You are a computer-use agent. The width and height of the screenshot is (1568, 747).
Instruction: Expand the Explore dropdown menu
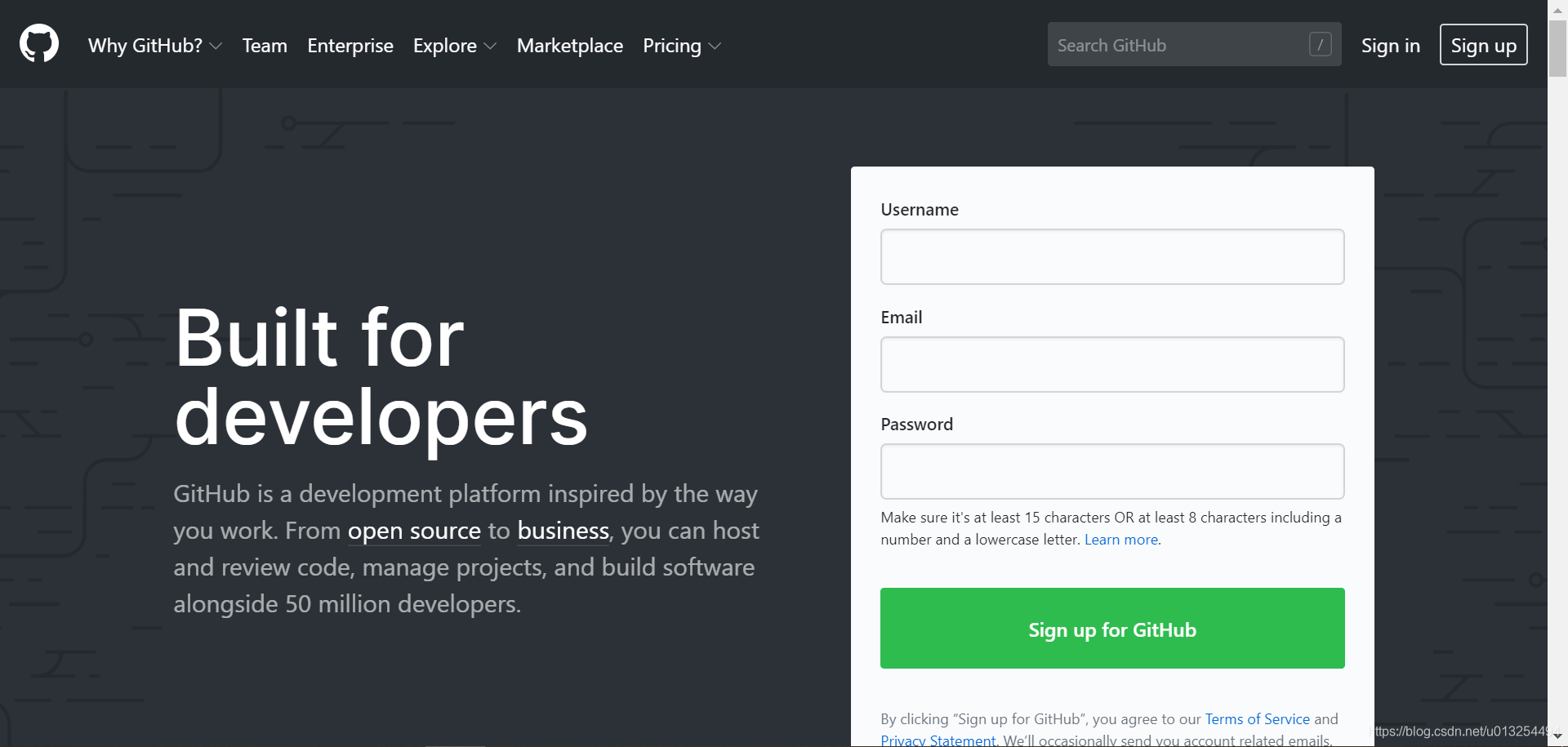pyautogui.click(x=455, y=46)
